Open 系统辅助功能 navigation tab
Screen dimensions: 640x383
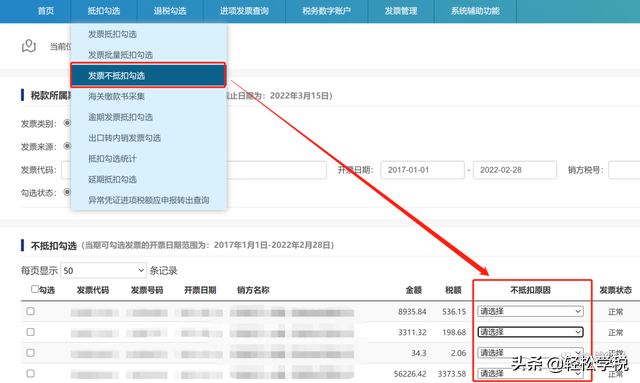475,11
